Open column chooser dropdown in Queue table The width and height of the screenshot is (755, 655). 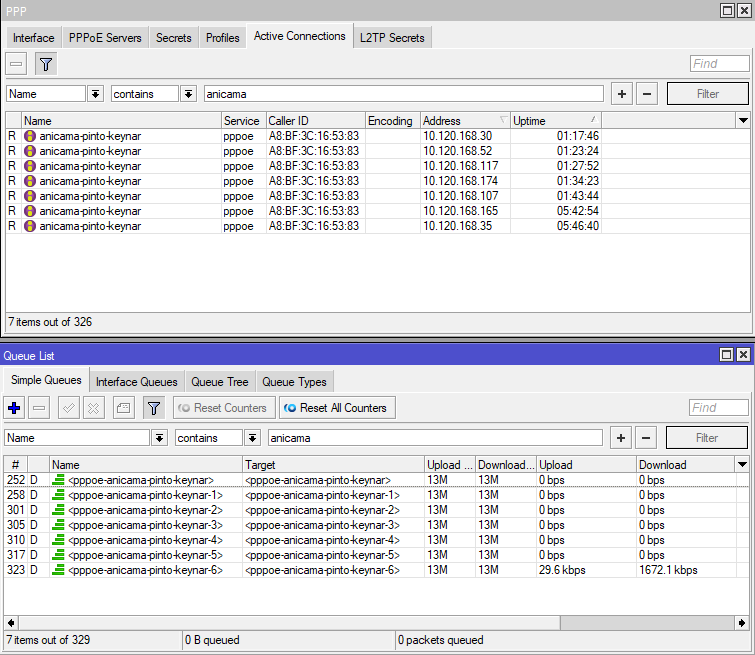click(x=742, y=464)
